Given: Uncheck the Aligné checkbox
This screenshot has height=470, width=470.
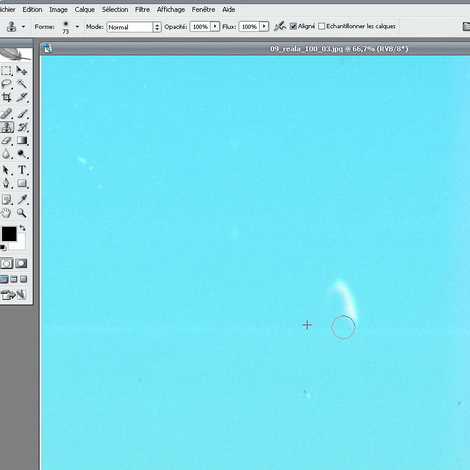Looking at the screenshot, I should point(293,26).
